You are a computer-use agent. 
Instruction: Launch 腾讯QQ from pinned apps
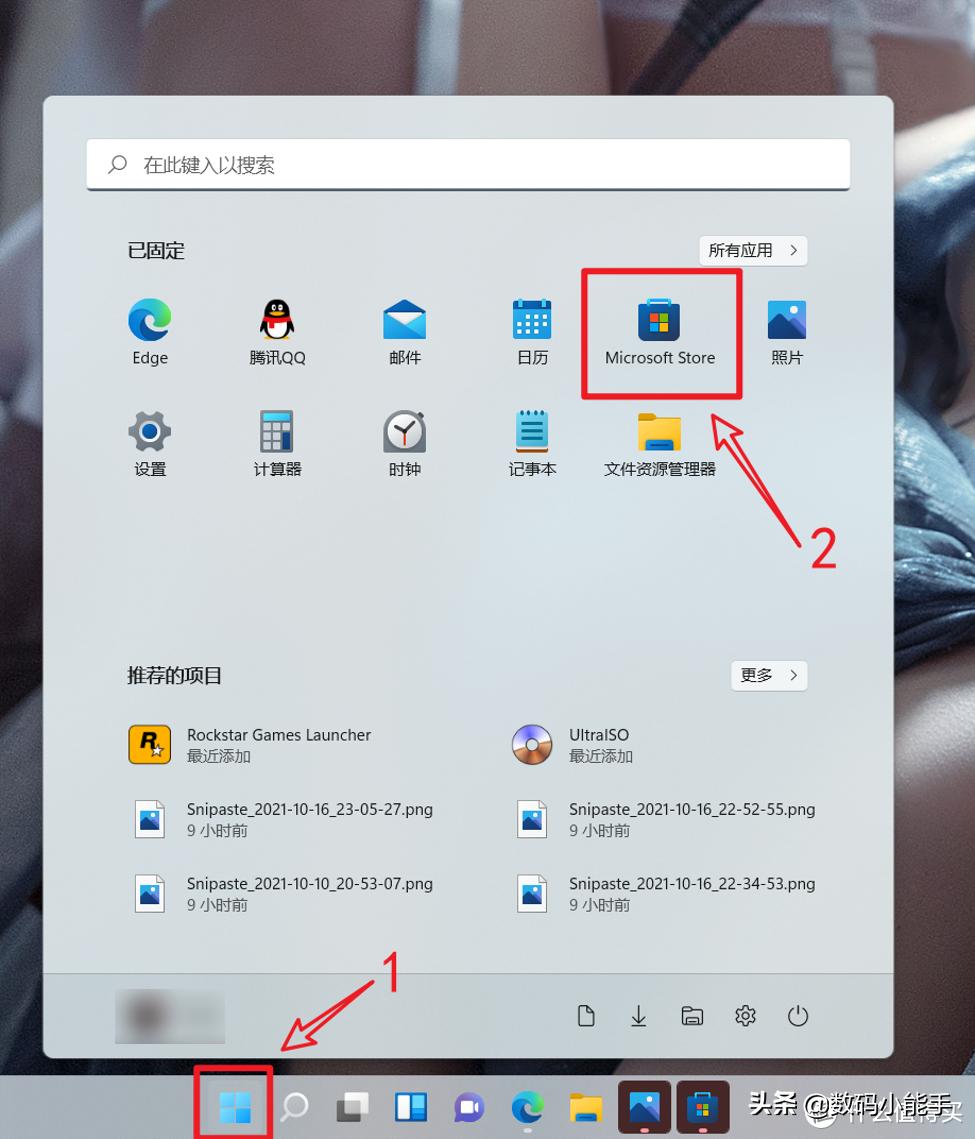(x=277, y=332)
